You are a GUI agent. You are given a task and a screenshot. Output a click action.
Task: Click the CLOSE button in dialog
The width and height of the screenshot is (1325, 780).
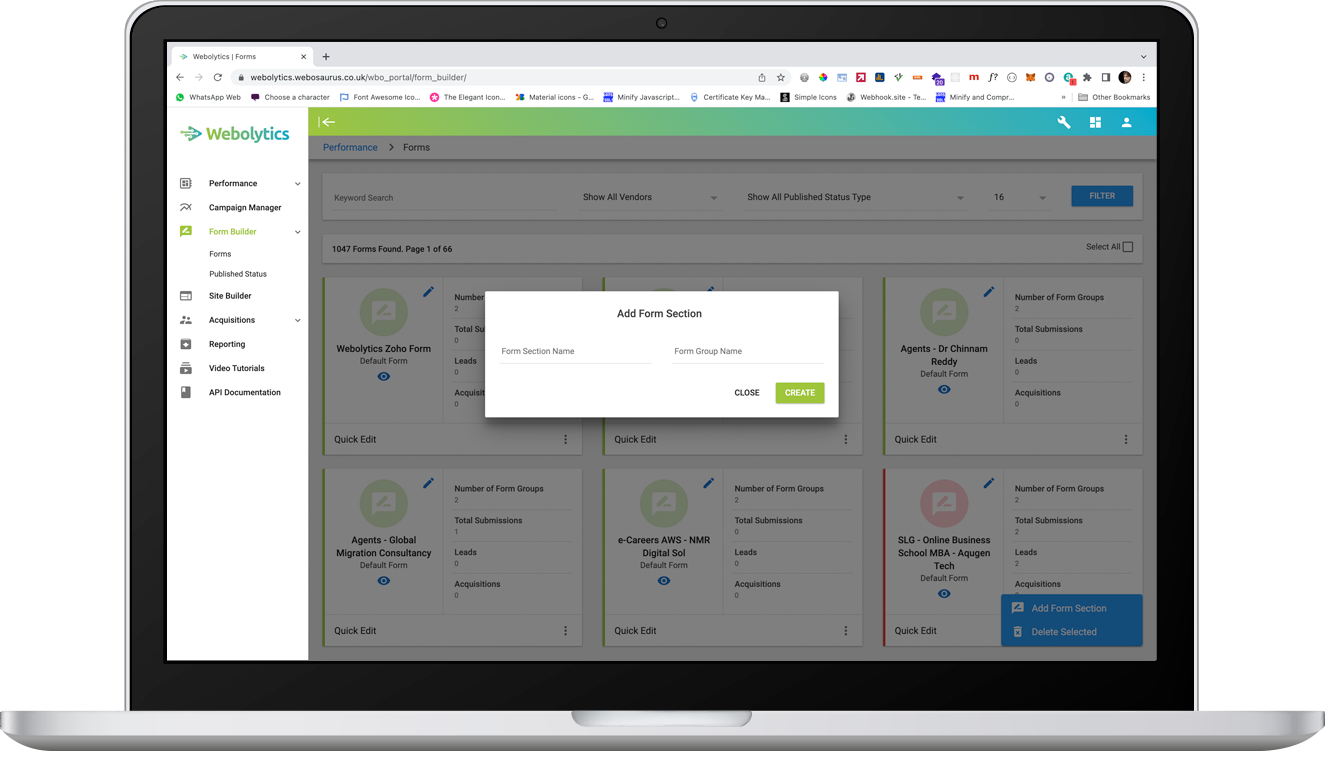747,393
